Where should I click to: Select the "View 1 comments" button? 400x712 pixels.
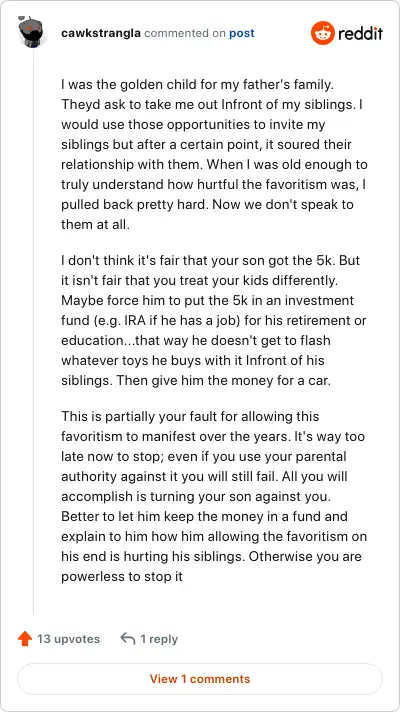pos(200,679)
